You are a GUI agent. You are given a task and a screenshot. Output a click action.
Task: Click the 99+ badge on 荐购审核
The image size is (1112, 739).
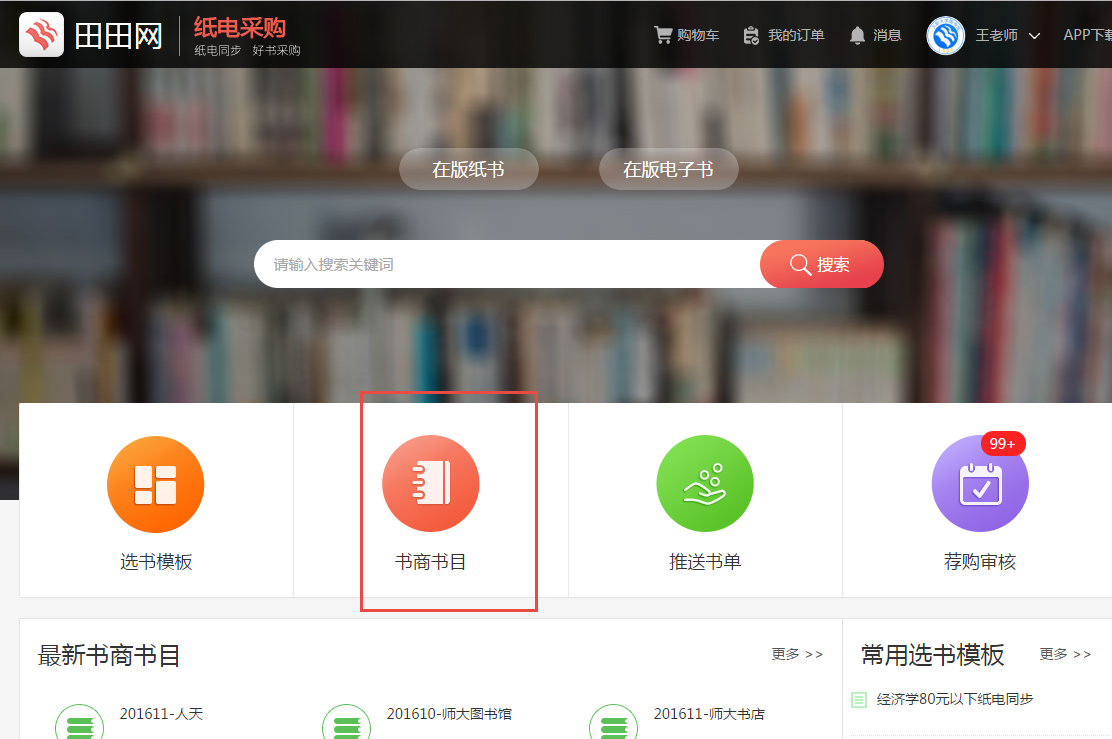click(x=1003, y=443)
